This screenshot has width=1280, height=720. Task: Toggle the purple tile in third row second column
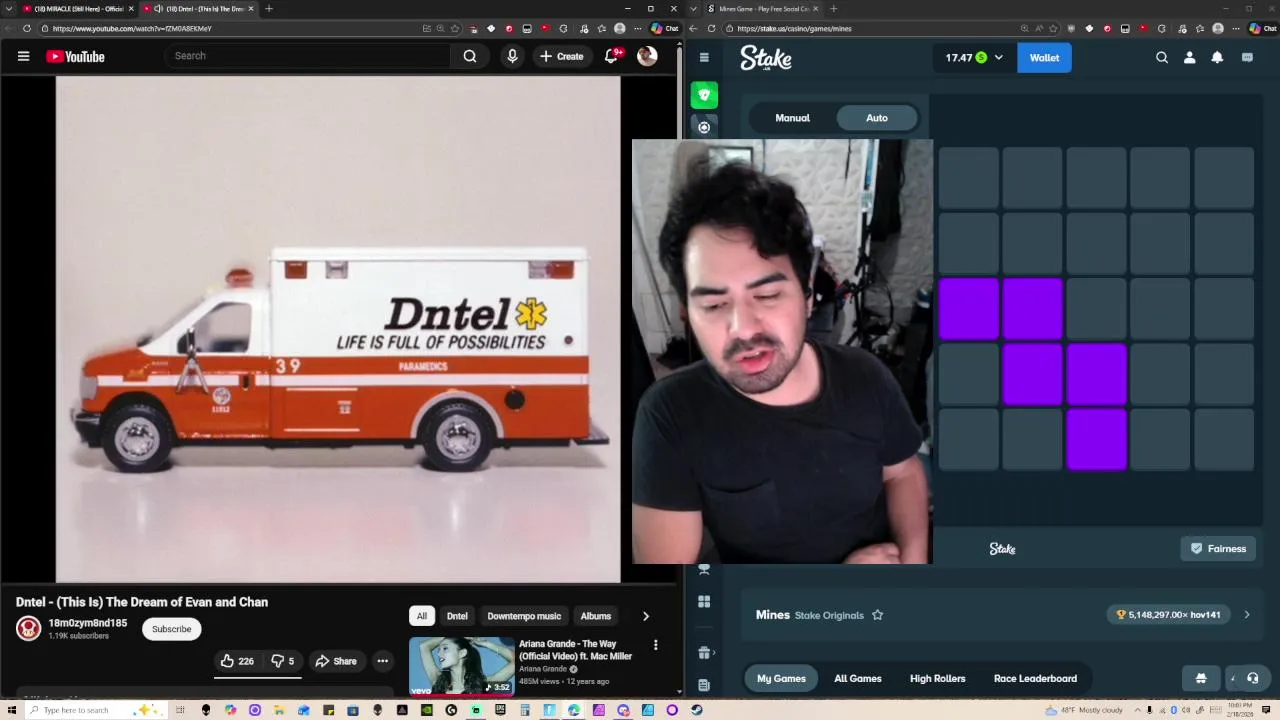coord(1032,309)
